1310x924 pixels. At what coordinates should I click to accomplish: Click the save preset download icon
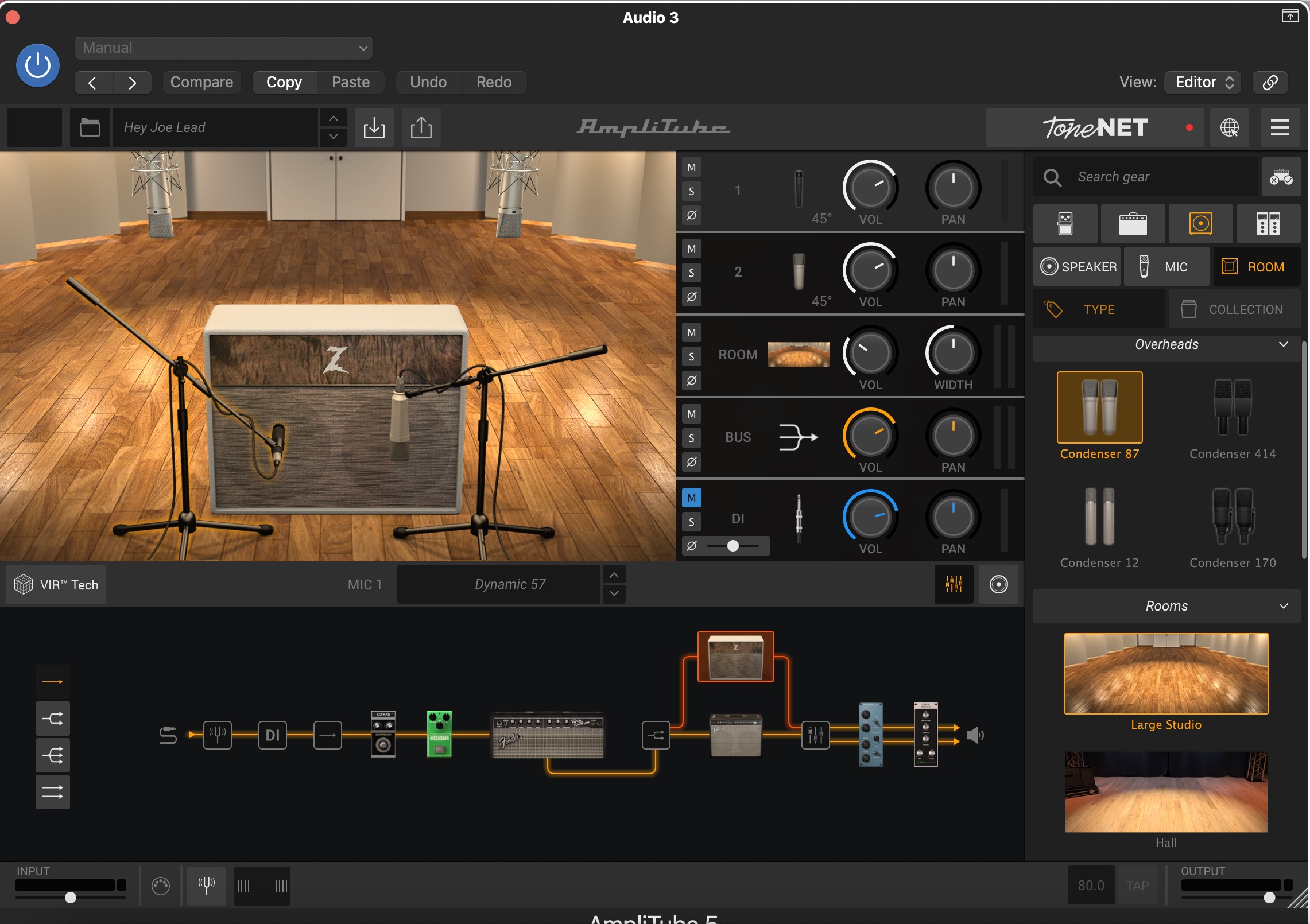374,127
